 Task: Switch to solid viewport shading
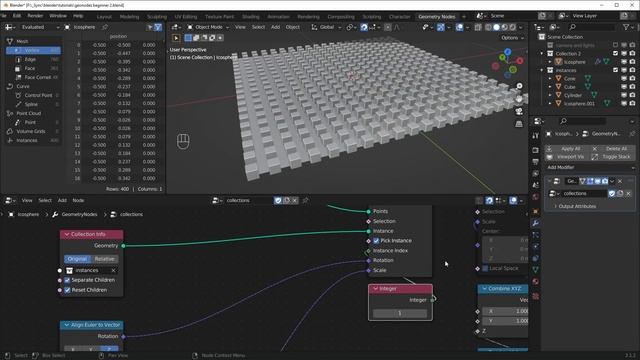pyautogui.click(x=496, y=27)
